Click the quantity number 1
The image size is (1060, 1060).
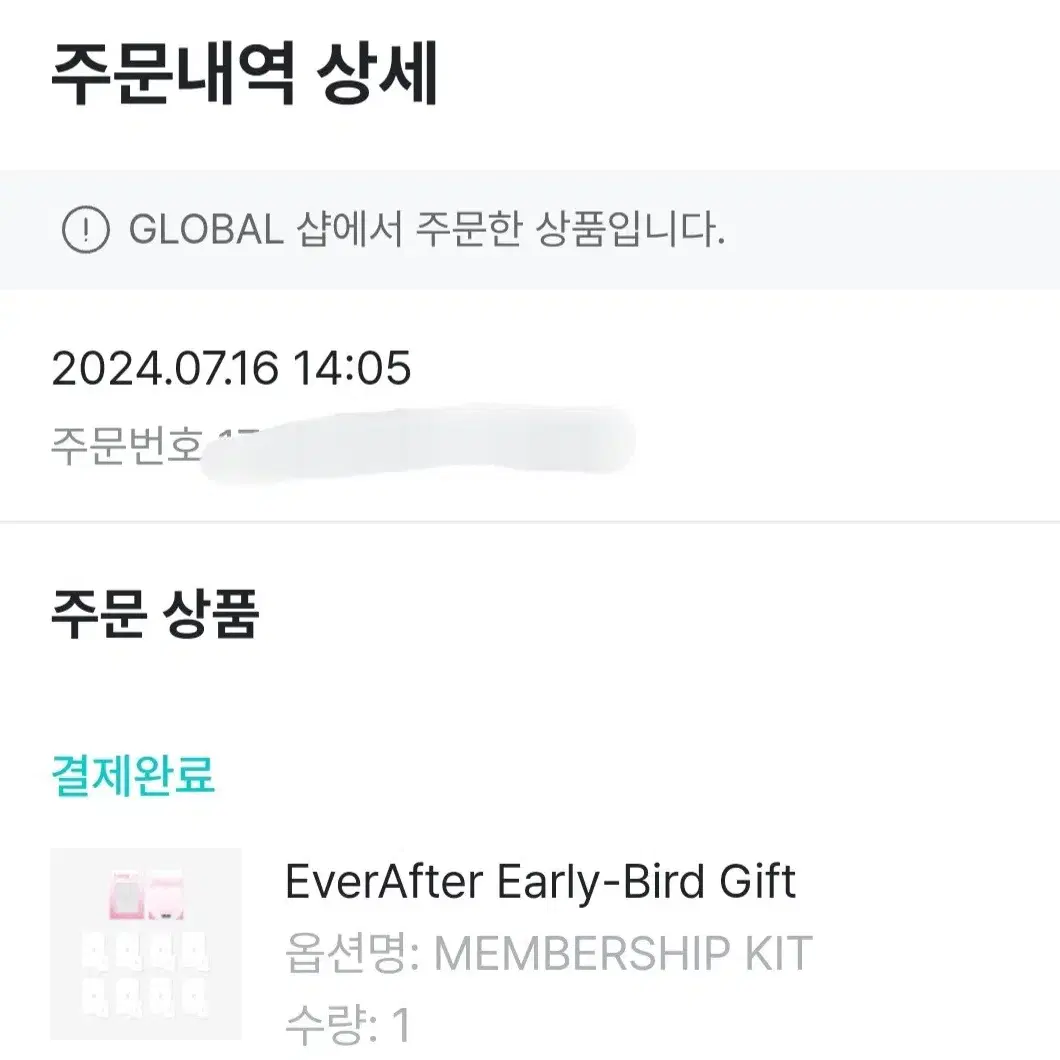click(x=402, y=1025)
